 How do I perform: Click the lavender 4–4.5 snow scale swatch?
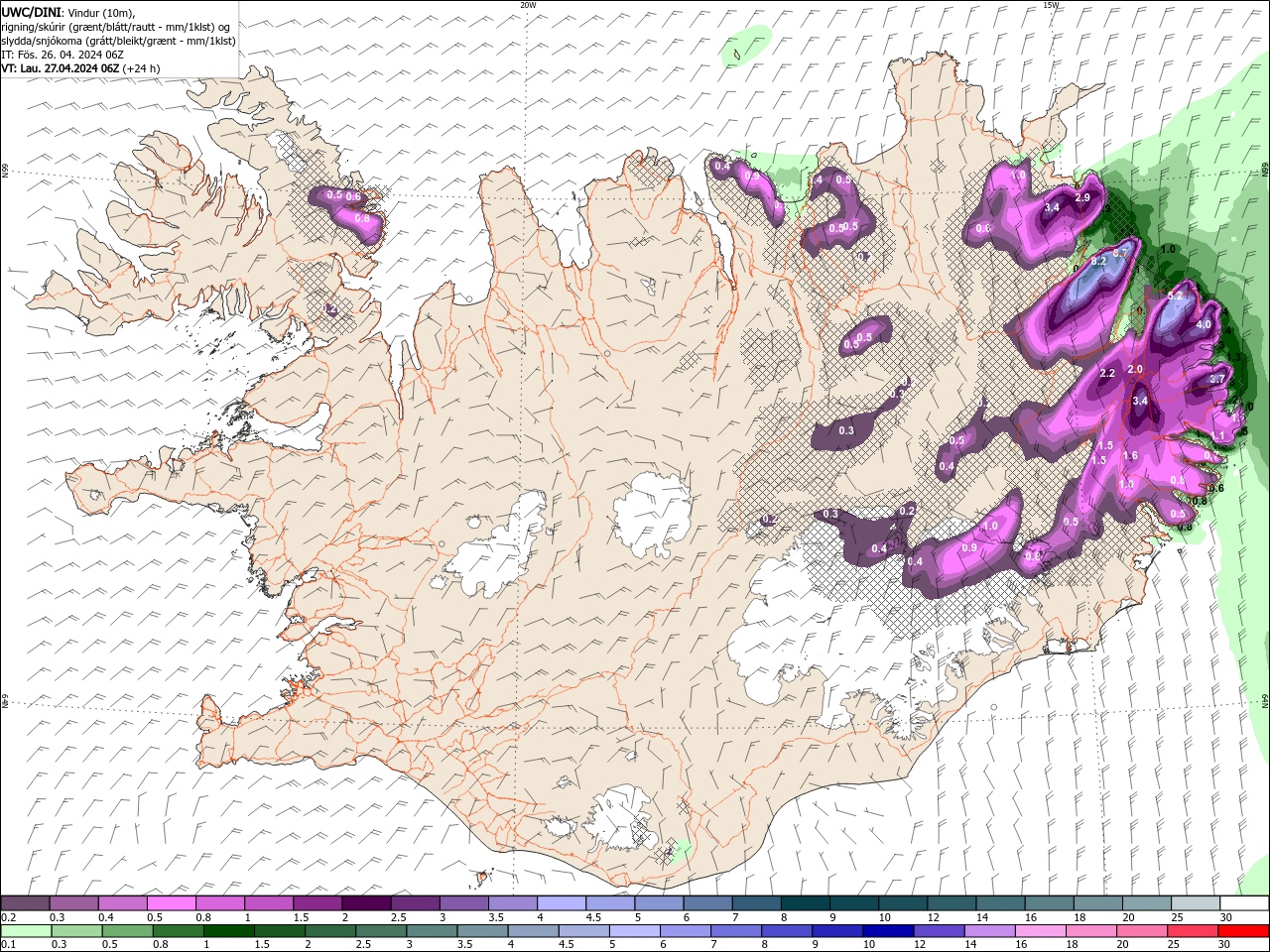562,903
